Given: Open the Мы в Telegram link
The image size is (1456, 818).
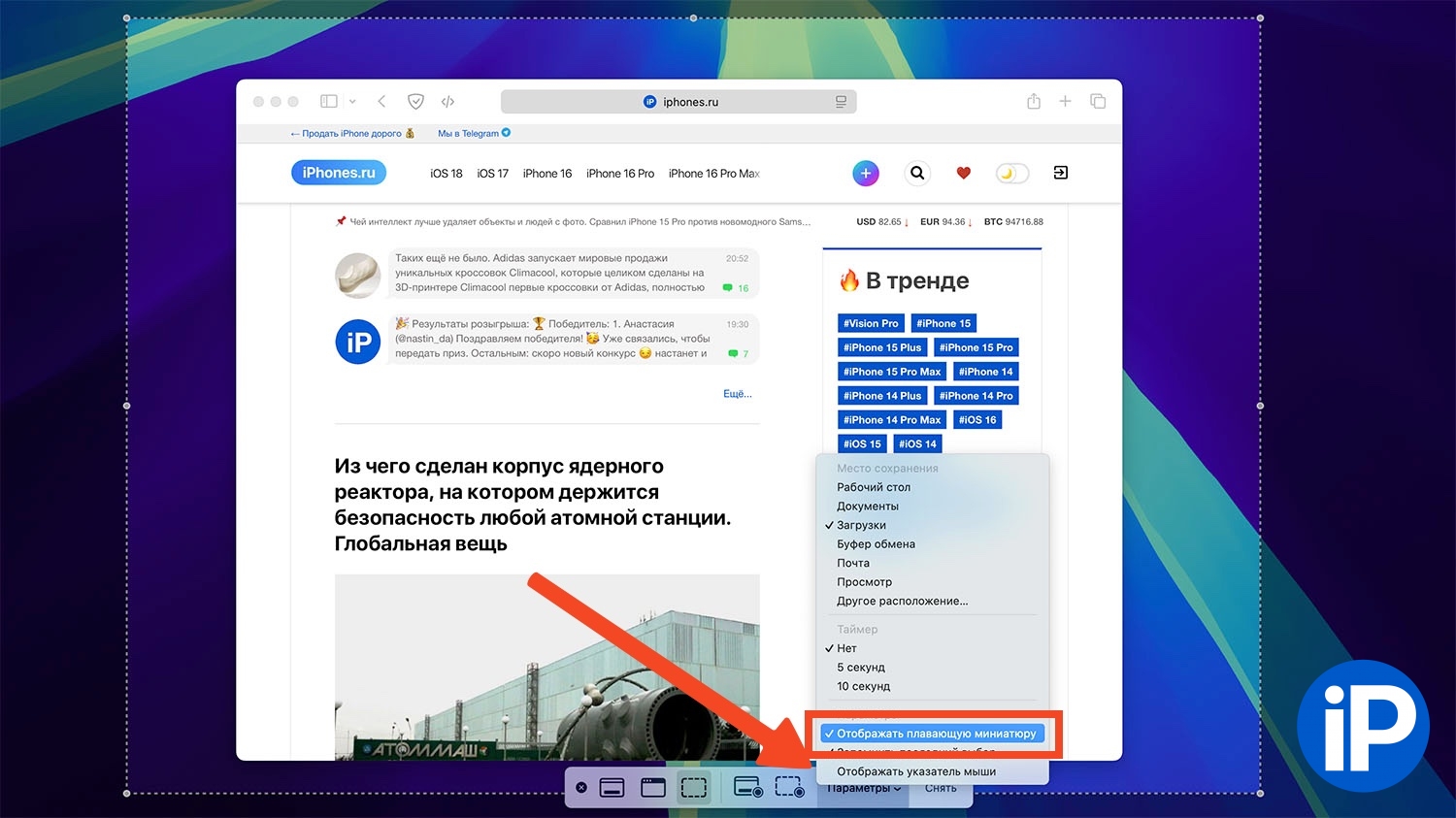Looking at the screenshot, I should [468, 134].
